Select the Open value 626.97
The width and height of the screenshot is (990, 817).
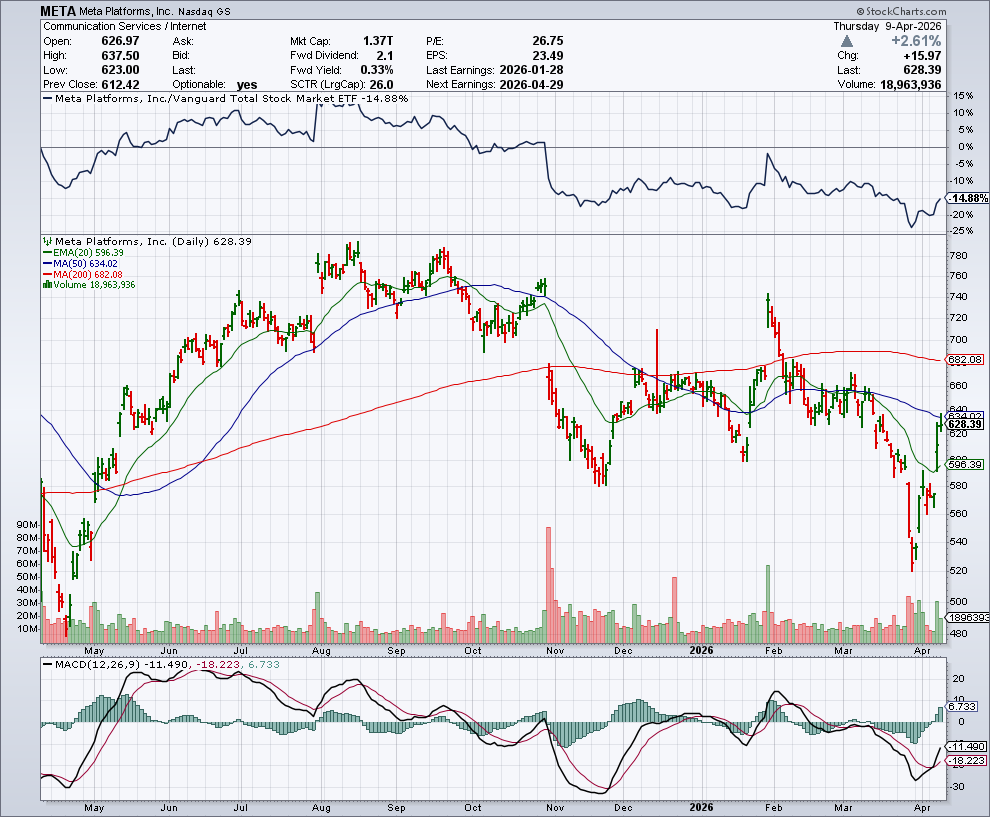[x=120, y=40]
